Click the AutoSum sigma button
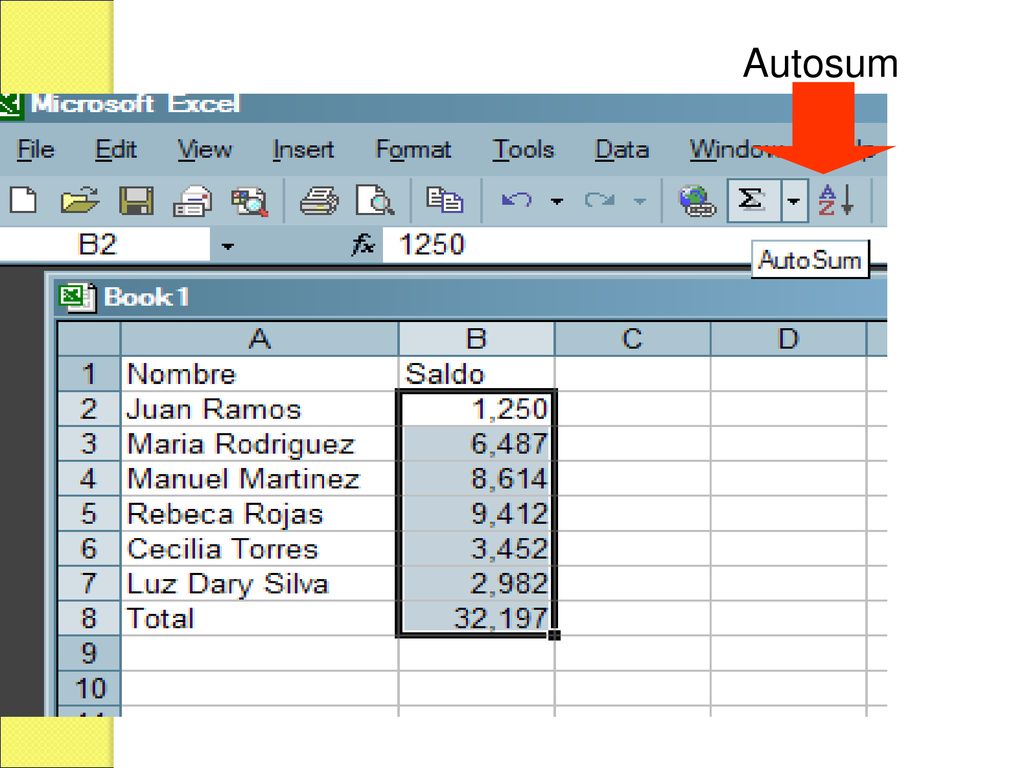The height and width of the screenshot is (768, 1024). (x=753, y=200)
